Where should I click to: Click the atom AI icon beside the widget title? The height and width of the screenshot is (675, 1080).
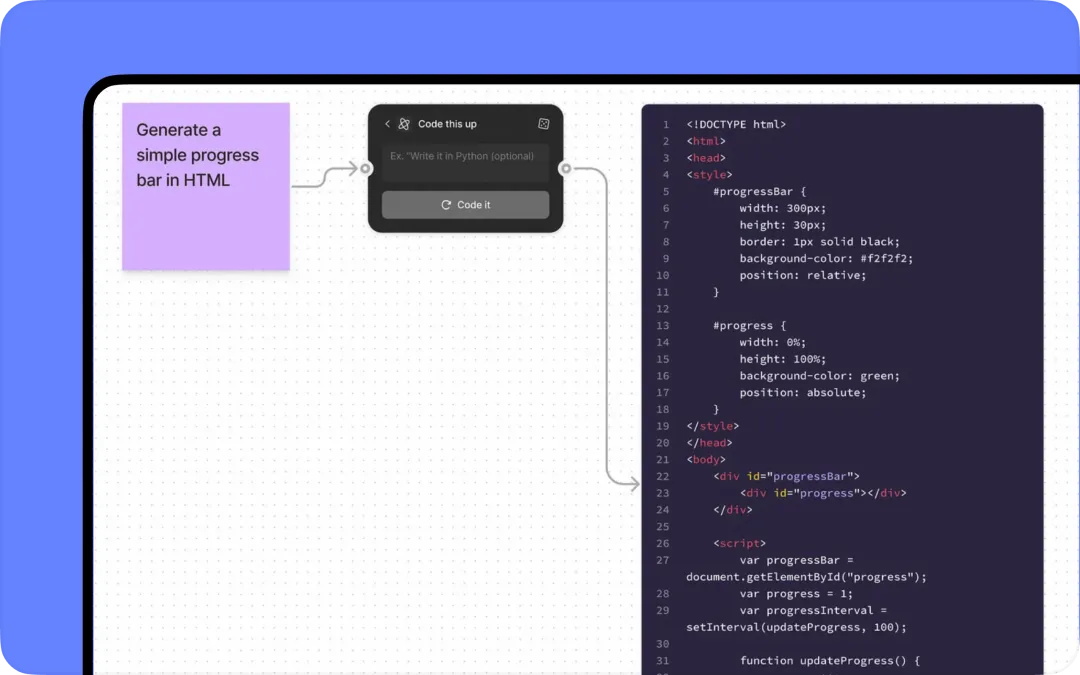click(404, 124)
